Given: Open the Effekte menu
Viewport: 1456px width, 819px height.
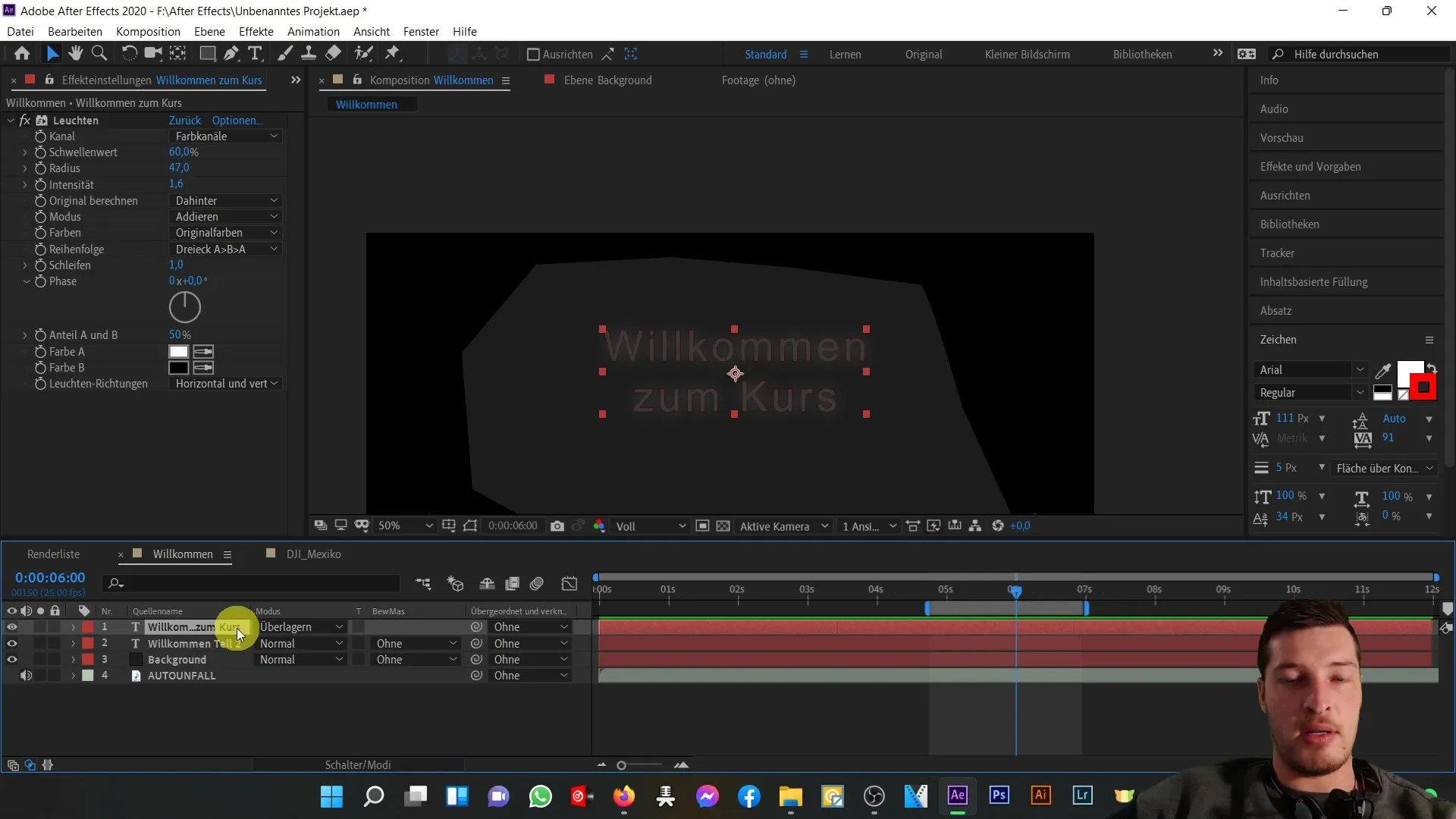Looking at the screenshot, I should (x=256, y=31).
